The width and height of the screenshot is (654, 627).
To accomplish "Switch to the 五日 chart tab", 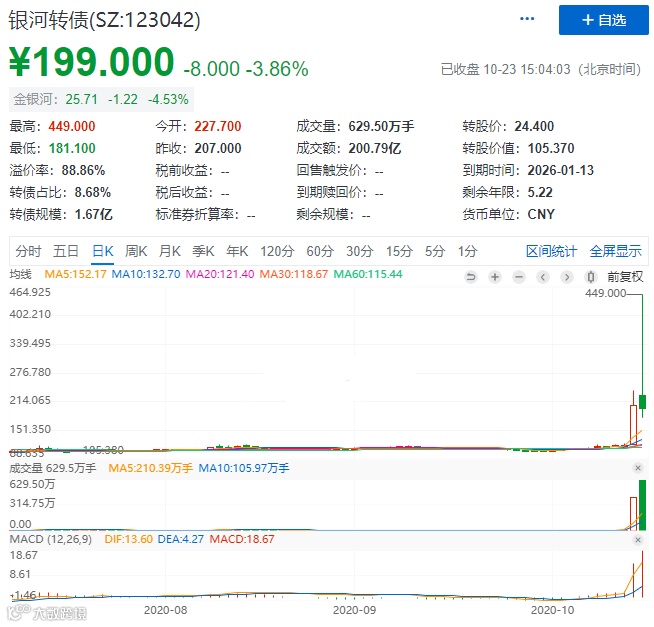I will pos(66,251).
